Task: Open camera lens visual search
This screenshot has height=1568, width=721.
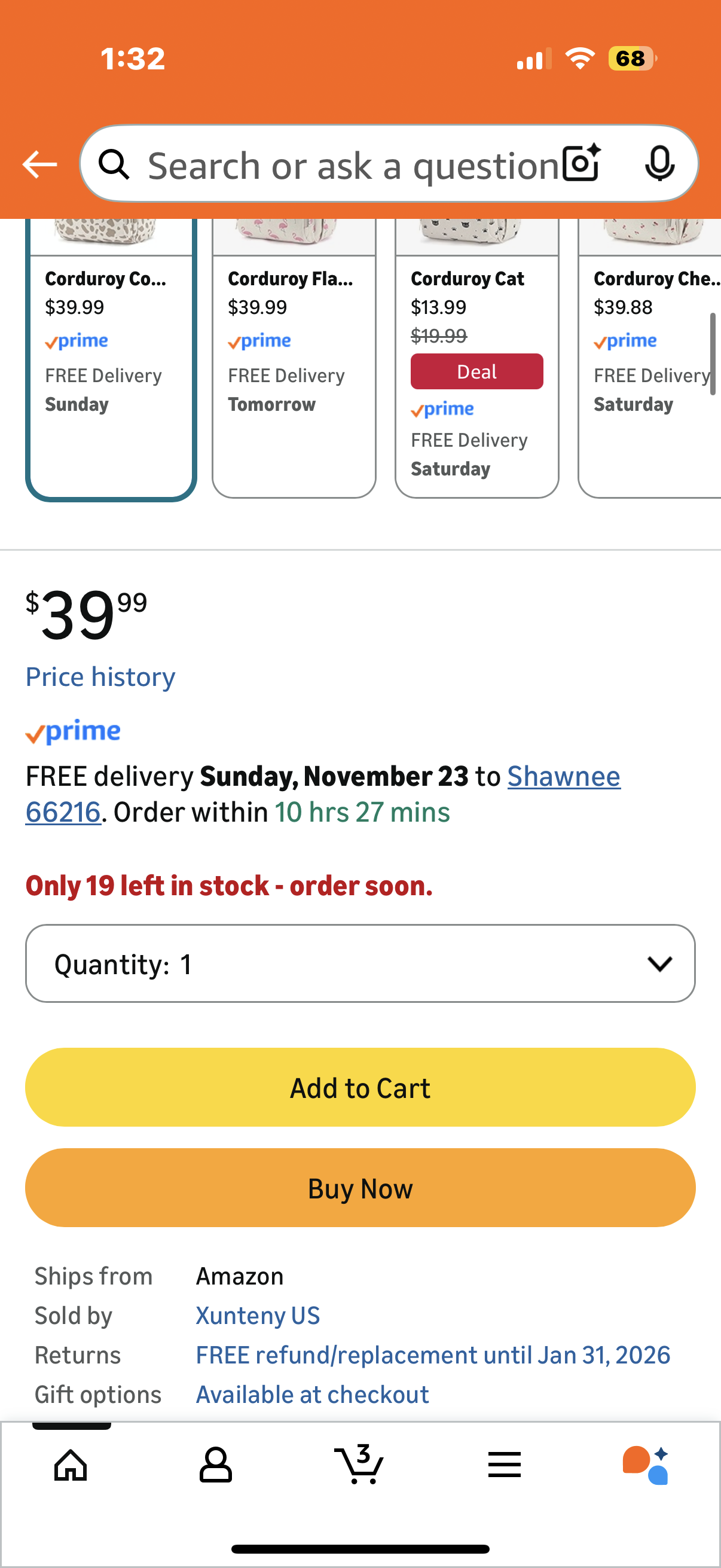Action: click(x=581, y=163)
